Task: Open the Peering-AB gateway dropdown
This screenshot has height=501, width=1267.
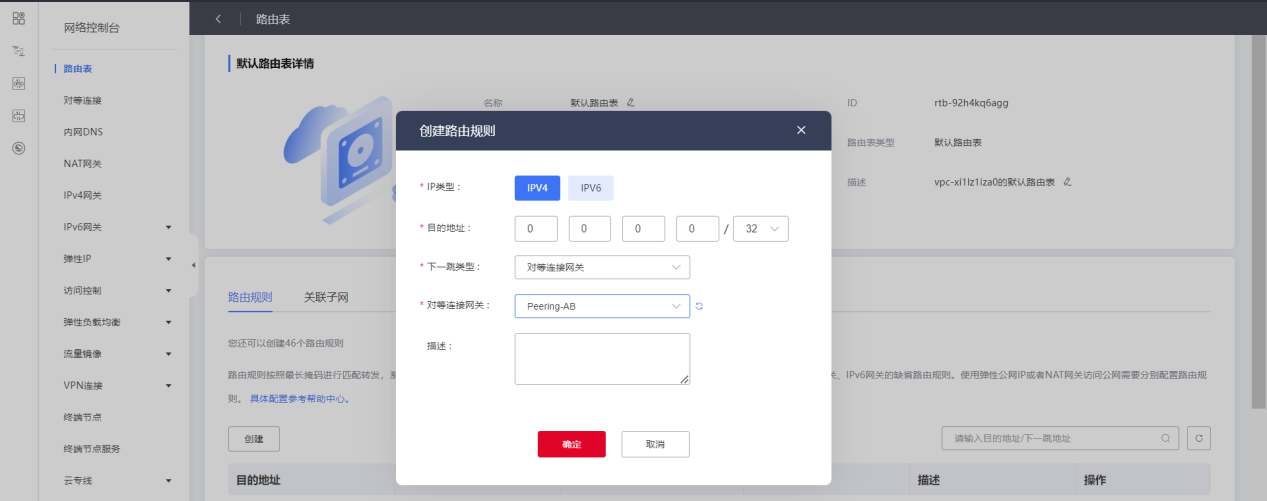Action: pyautogui.click(x=602, y=306)
